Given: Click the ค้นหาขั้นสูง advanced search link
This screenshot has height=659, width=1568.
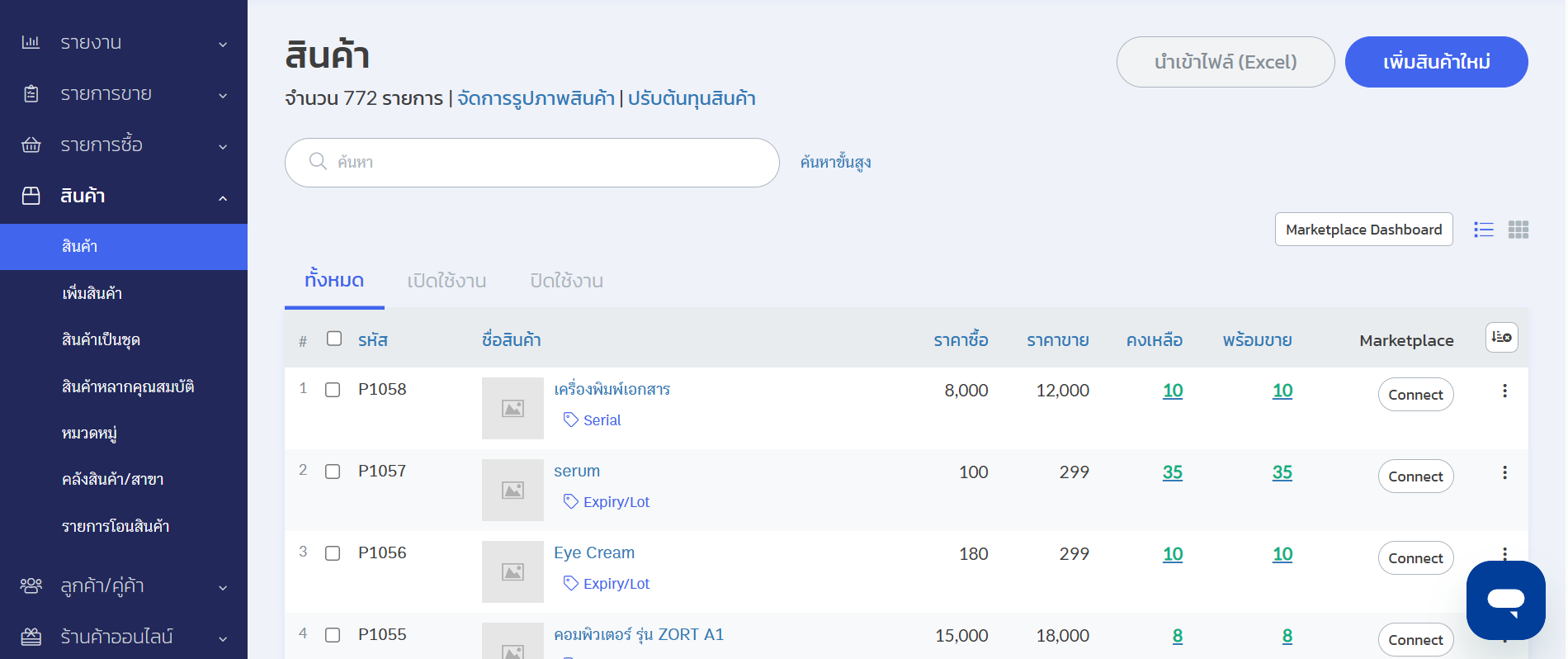Looking at the screenshot, I should [x=835, y=163].
